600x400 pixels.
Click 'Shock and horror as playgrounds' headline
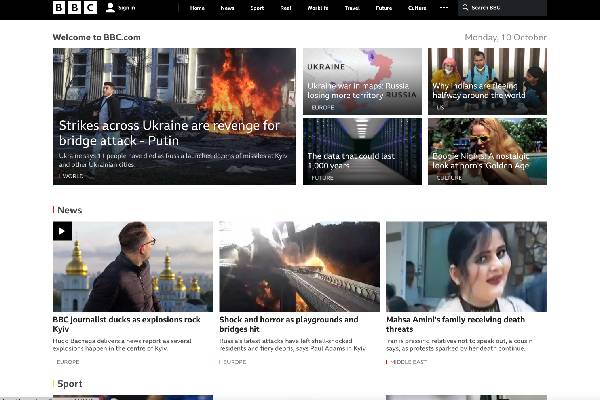tap(288, 325)
